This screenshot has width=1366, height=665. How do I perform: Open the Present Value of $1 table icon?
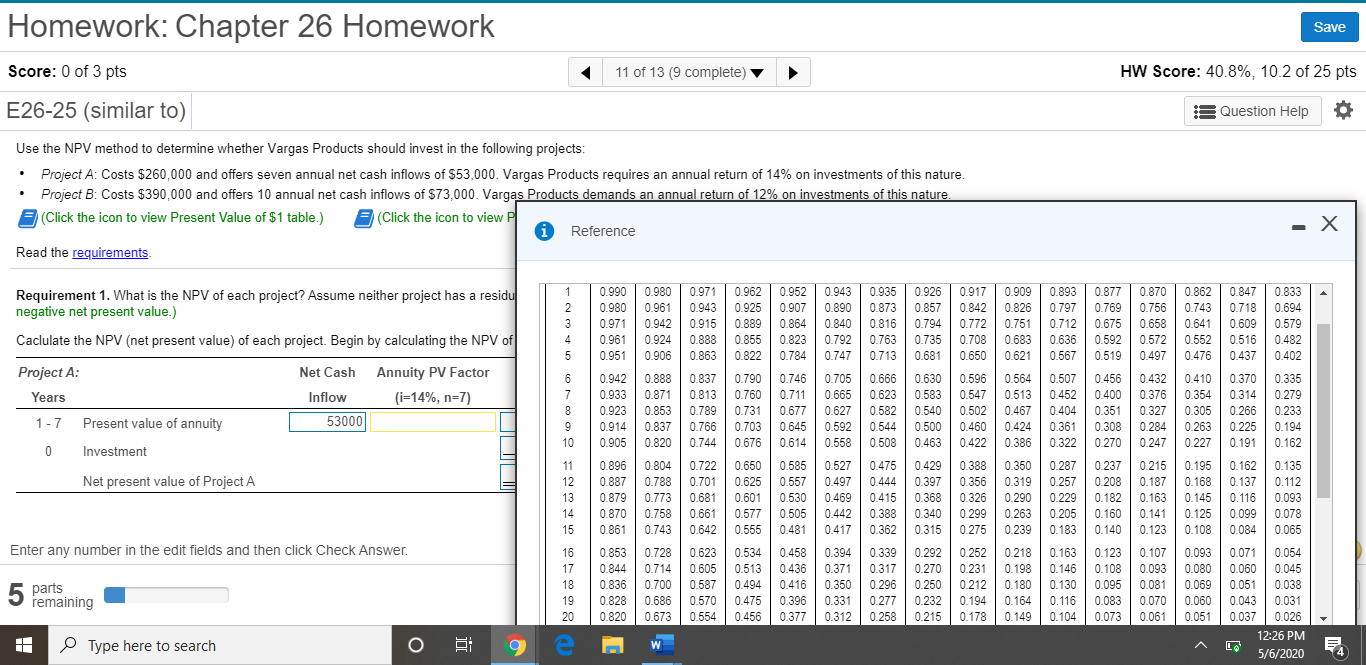pyautogui.click(x=27, y=218)
